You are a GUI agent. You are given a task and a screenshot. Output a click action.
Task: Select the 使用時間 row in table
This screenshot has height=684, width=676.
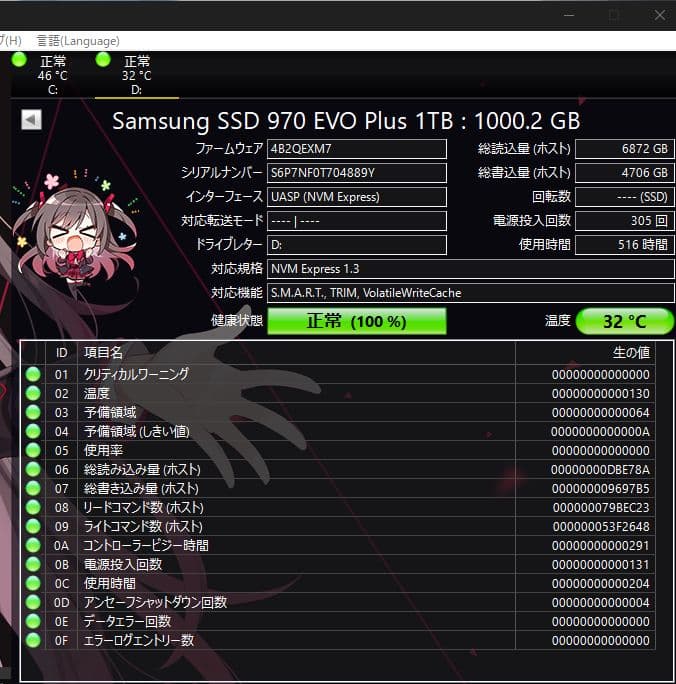click(338, 583)
